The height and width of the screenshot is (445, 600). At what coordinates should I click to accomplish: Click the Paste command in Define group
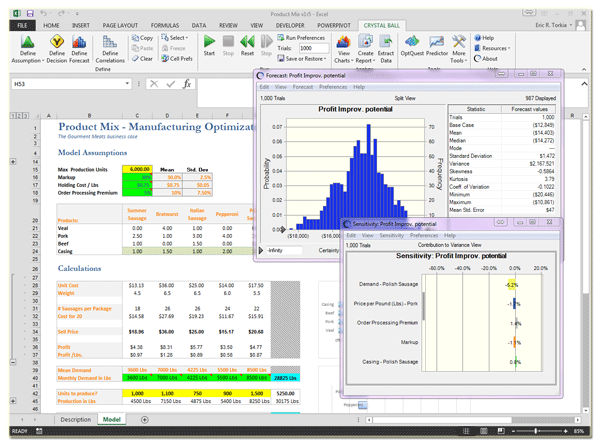coord(142,48)
